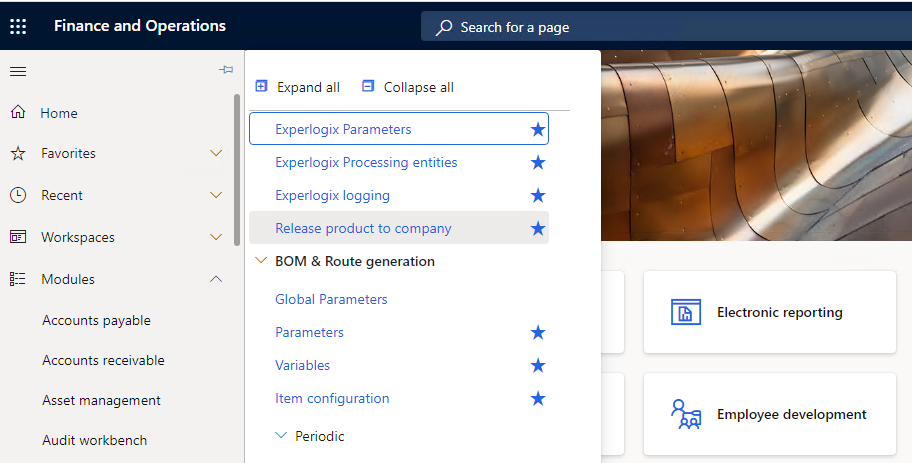Open Asset management module
The image size is (912, 463).
point(101,401)
